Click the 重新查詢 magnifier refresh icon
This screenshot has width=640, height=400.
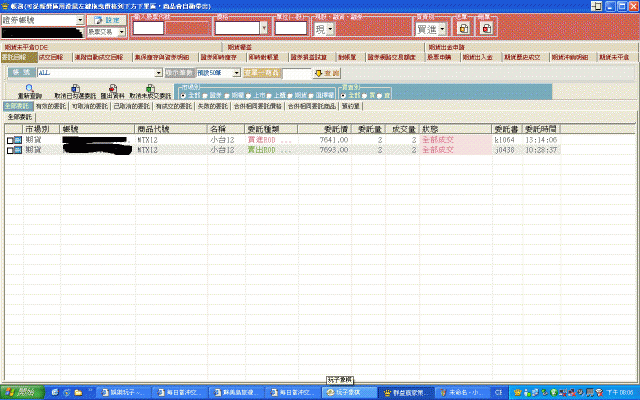click(29, 88)
